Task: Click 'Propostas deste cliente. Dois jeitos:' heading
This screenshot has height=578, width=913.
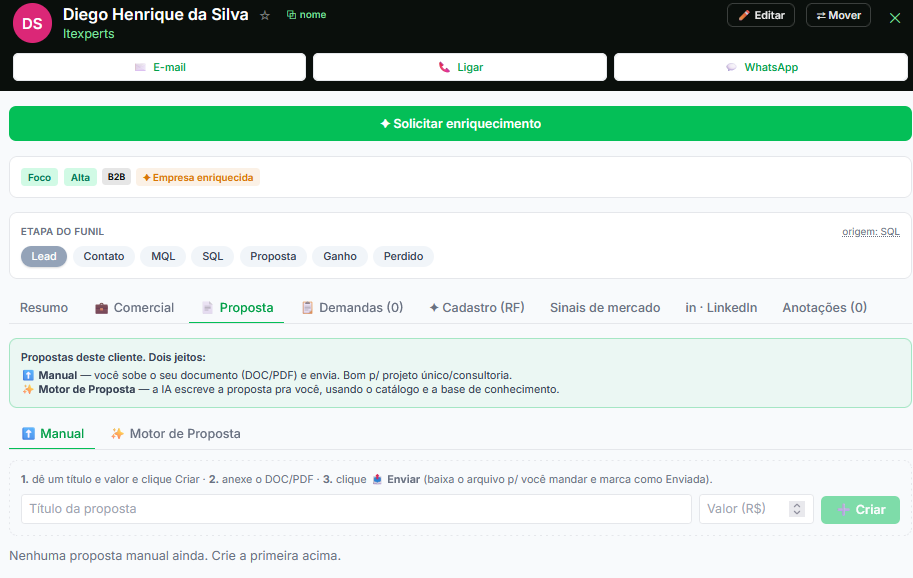Action: tap(113, 357)
